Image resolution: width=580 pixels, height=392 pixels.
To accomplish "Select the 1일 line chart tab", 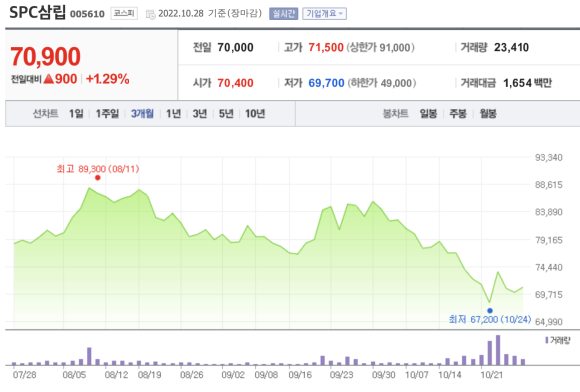I will click(x=76, y=114).
